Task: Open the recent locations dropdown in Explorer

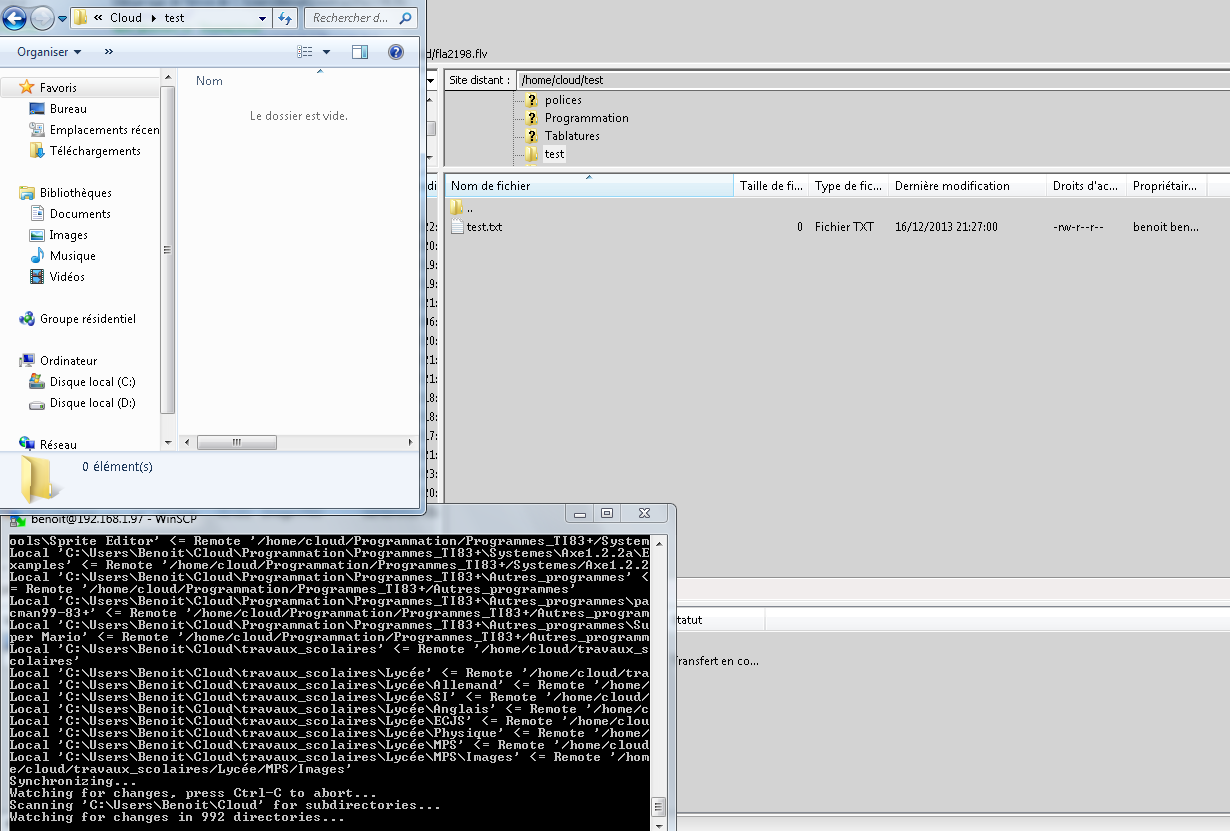Action: coord(63,19)
